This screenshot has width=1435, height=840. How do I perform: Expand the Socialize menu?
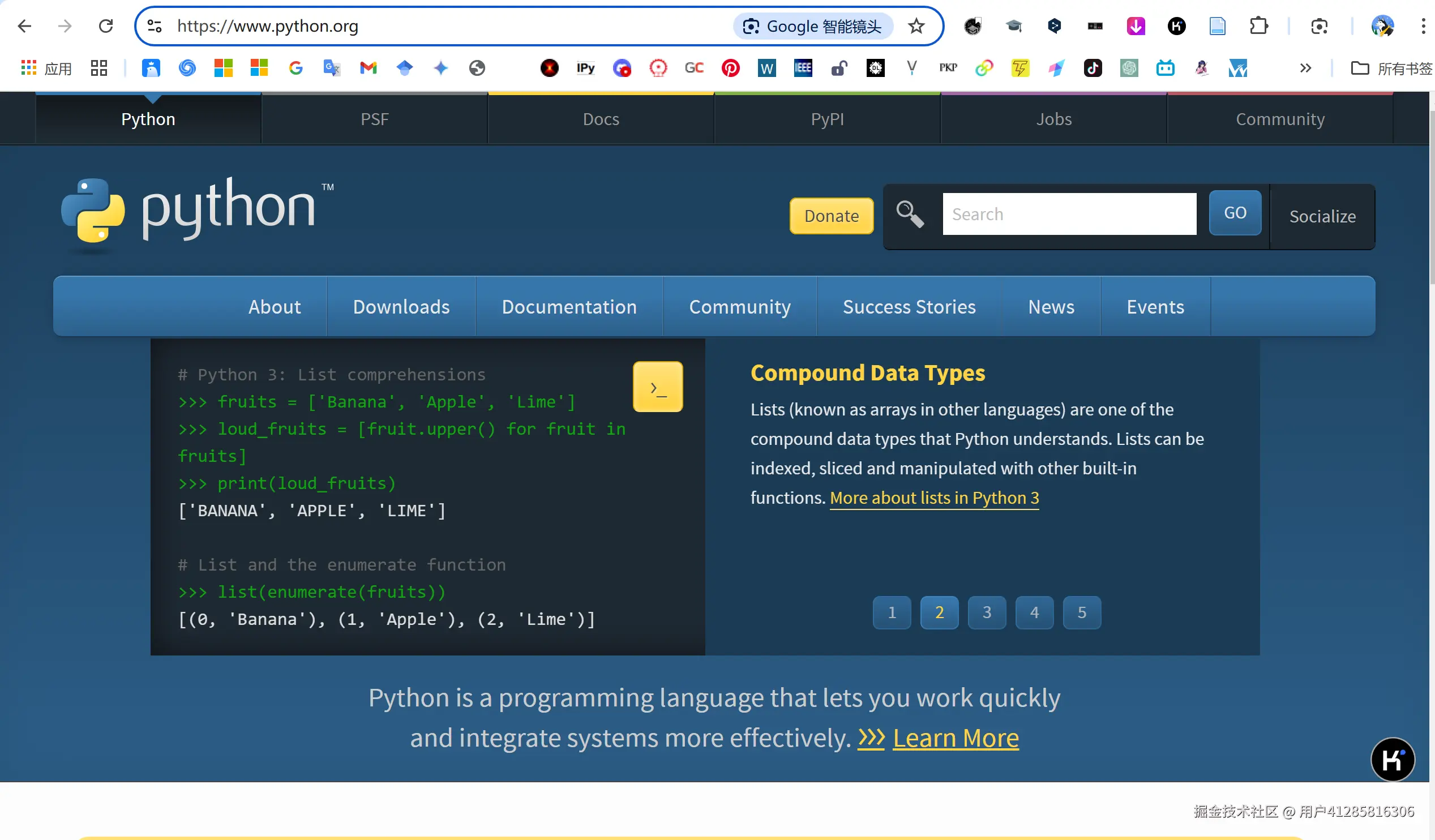pyautogui.click(x=1322, y=216)
